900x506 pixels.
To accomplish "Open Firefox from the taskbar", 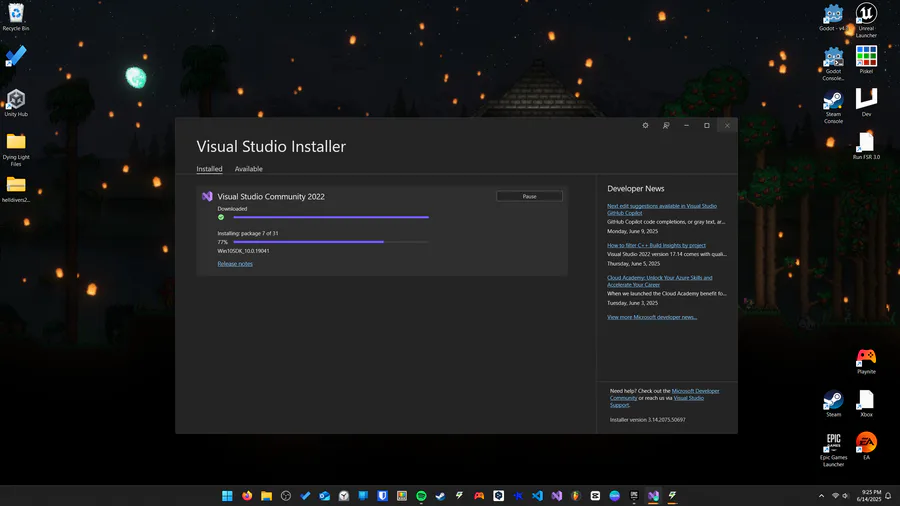I will pos(247,496).
